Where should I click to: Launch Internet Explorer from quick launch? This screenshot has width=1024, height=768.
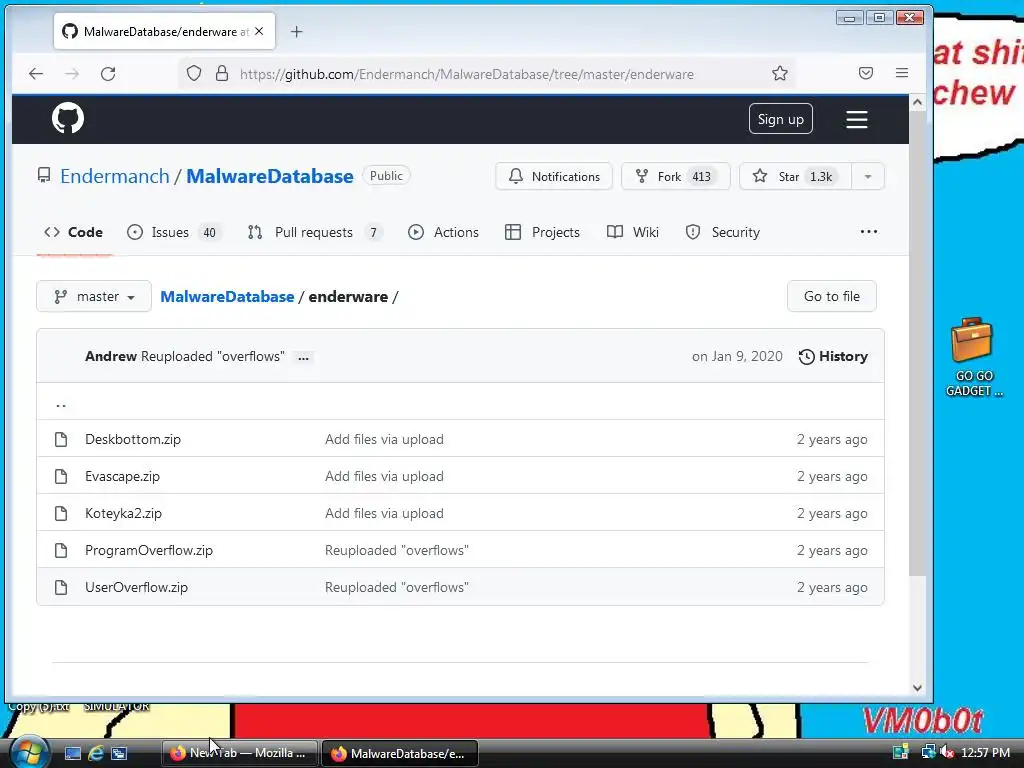pyautogui.click(x=96, y=753)
